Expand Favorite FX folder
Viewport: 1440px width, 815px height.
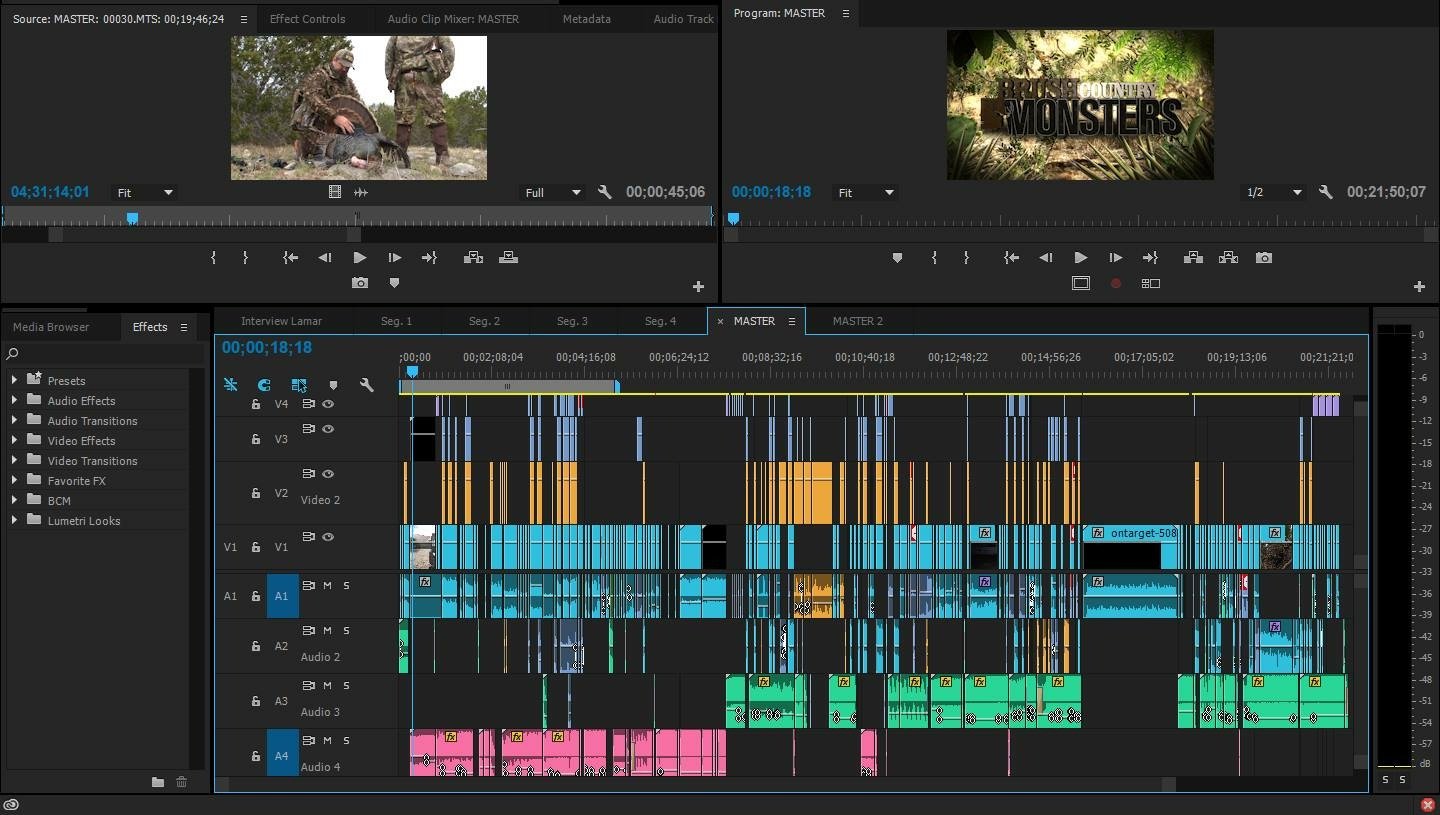pyautogui.click(x=14, y=480)
